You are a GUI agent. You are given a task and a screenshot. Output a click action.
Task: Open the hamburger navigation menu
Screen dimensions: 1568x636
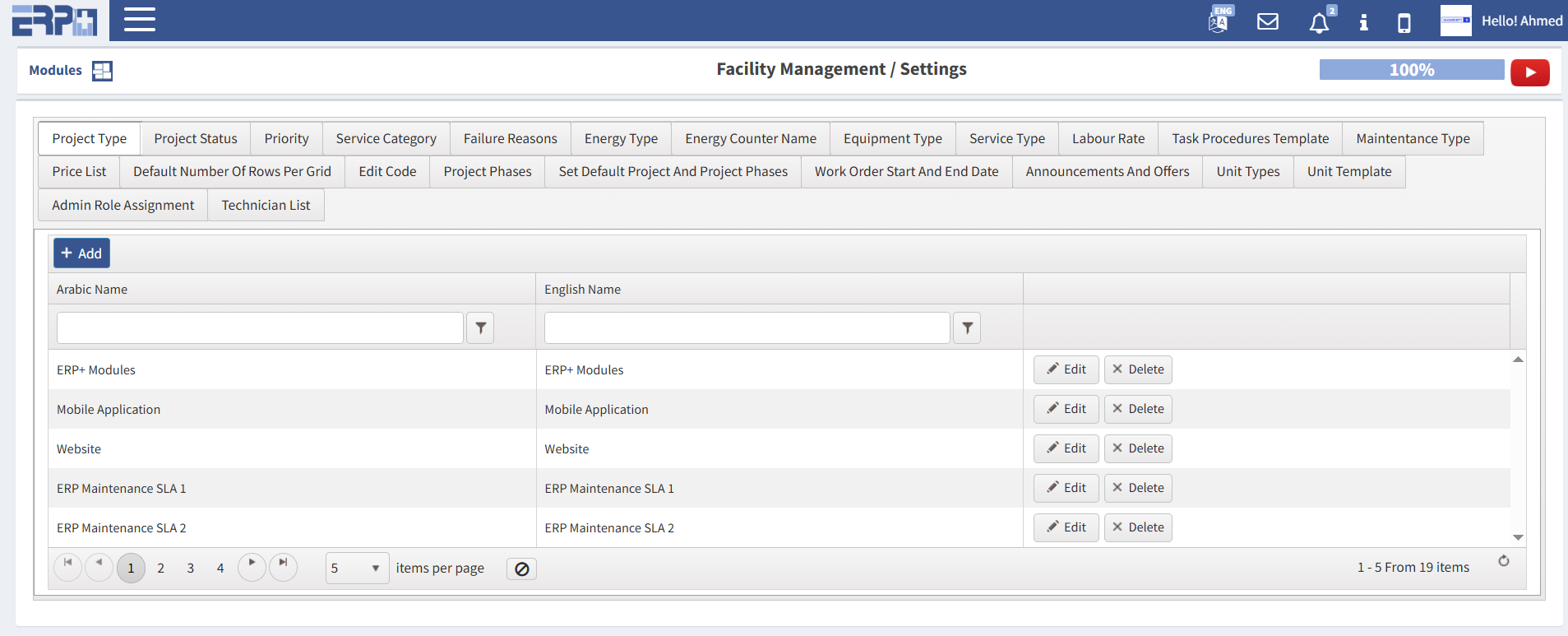pyautogui.click(x=140, y=20)
